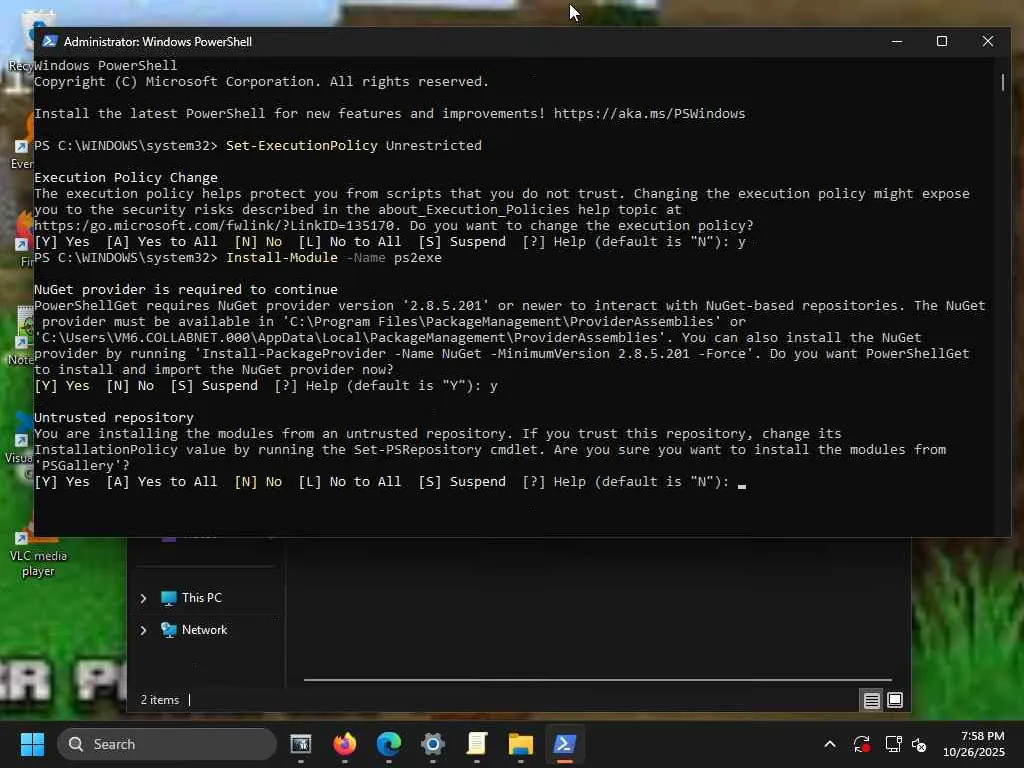Click the PowerShell icon in the title bar
The image size is (1024, 768).
coord(50,41)
